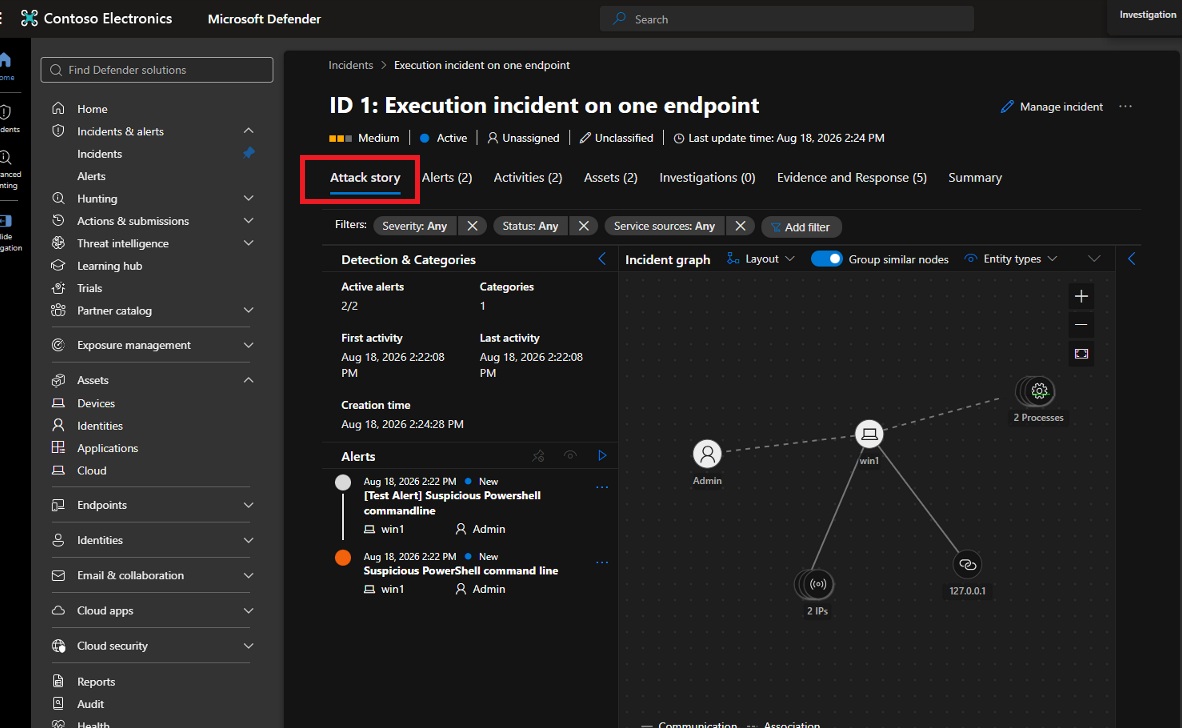Open more options for Test Alert row
The height and width of the screenshot is (728, 1183).
(x=602, y=487)
